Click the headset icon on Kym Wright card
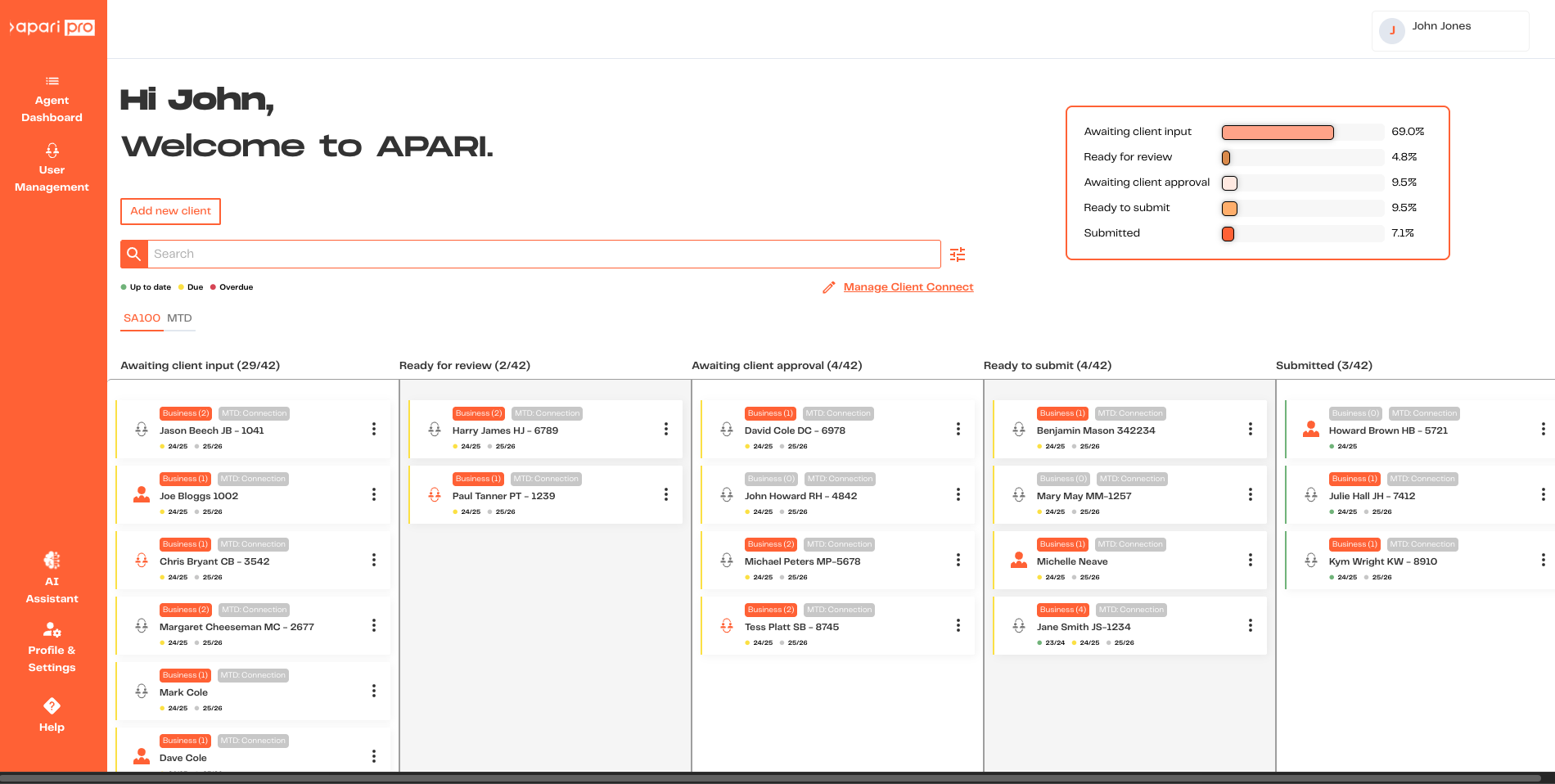The height and width of the screenshot is (784, 1555). click(x=1311, y=560)
